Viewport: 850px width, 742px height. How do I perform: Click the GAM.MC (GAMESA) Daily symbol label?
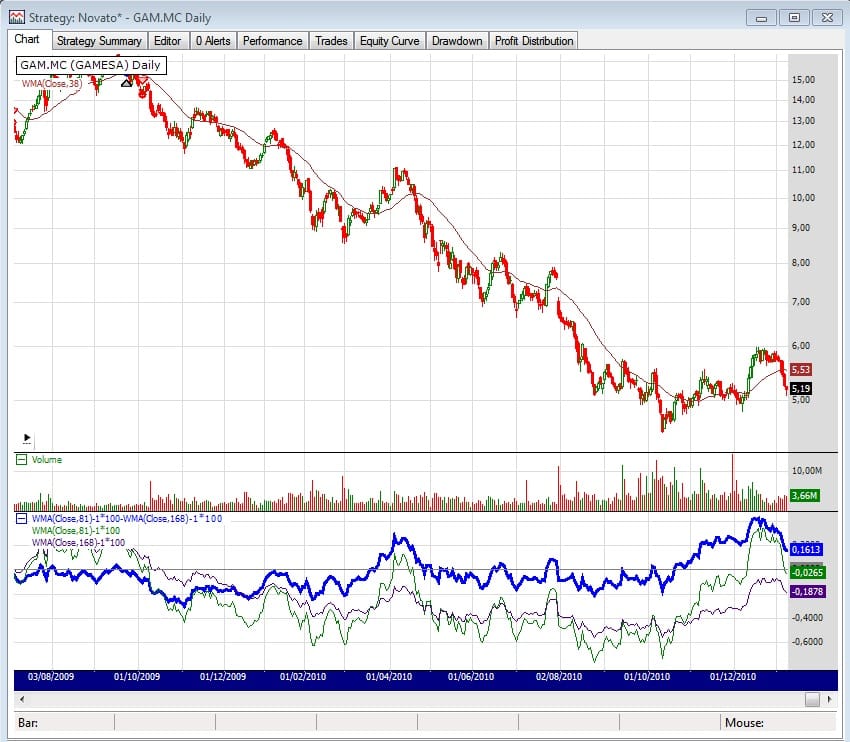[x=90, y=65]
